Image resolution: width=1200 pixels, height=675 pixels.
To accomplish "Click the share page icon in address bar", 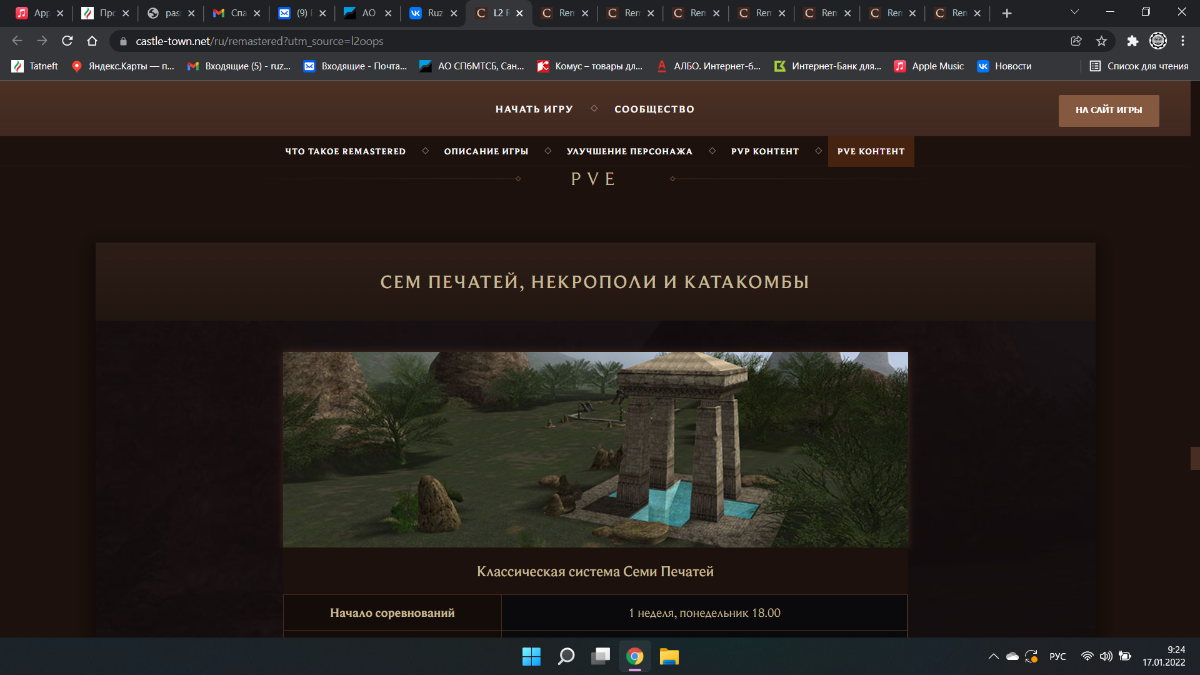I will (1076, 41).
